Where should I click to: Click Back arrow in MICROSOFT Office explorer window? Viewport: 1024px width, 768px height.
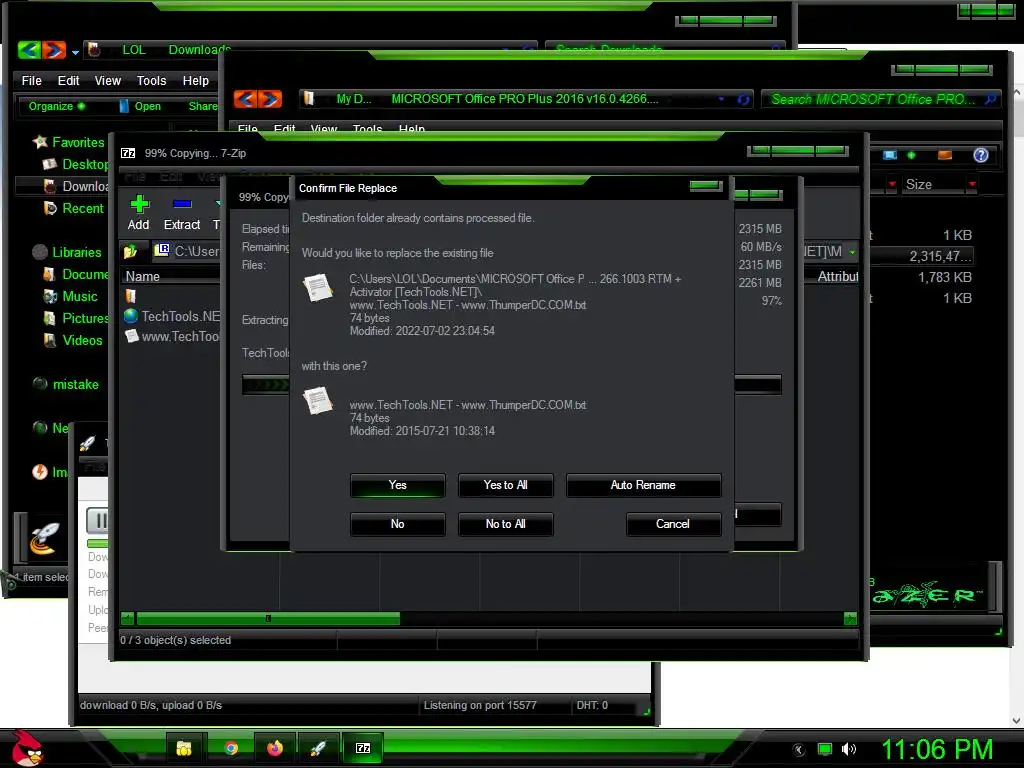tap(245, 99)
